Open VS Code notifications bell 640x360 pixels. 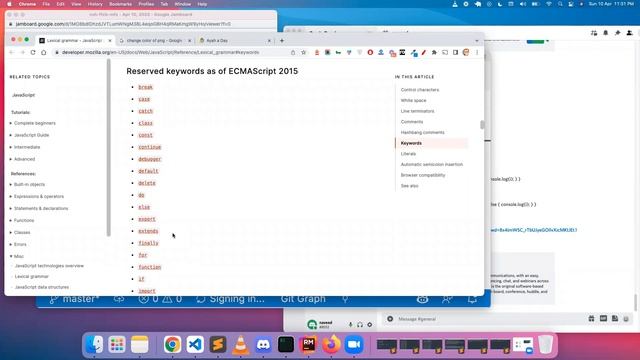[x=472, y=299]
